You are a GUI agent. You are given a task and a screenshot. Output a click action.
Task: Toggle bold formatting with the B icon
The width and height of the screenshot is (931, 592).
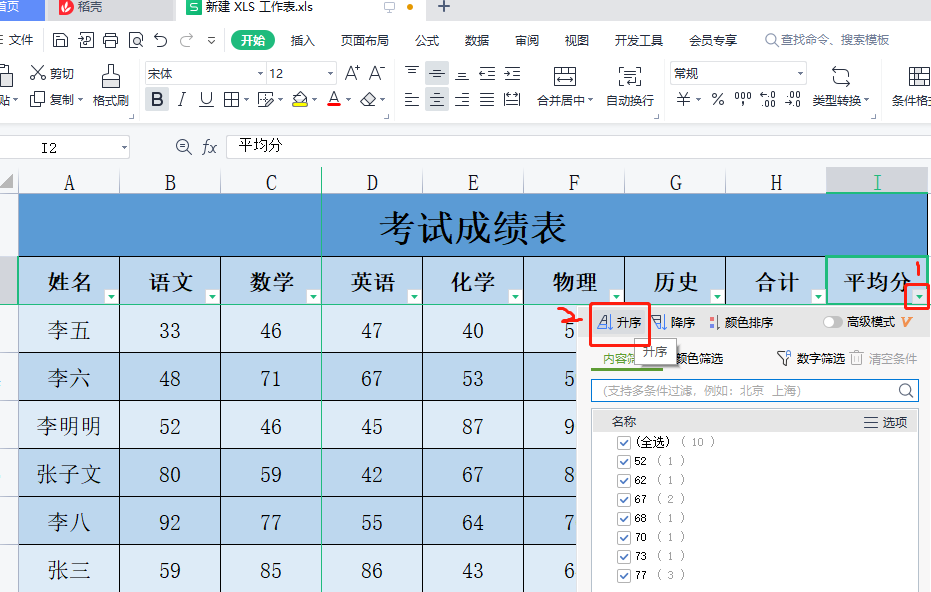[x=157, y=99]
